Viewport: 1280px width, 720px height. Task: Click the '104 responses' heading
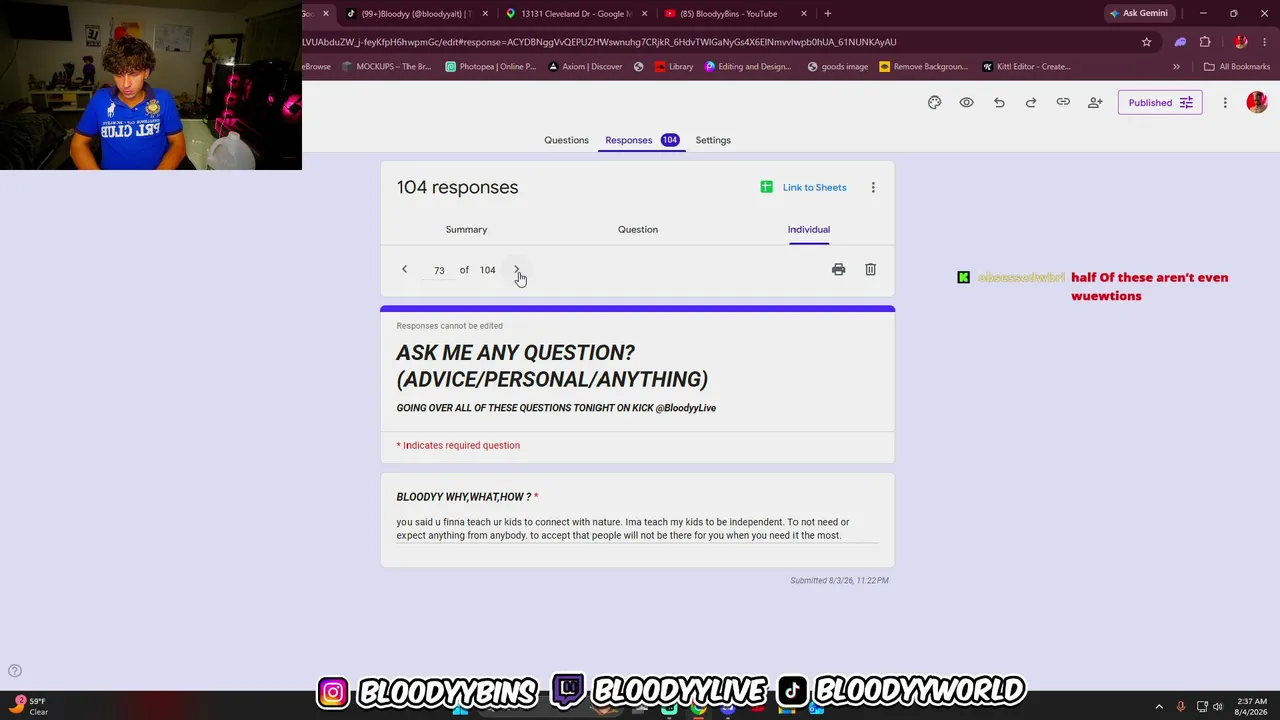point(457,187)
